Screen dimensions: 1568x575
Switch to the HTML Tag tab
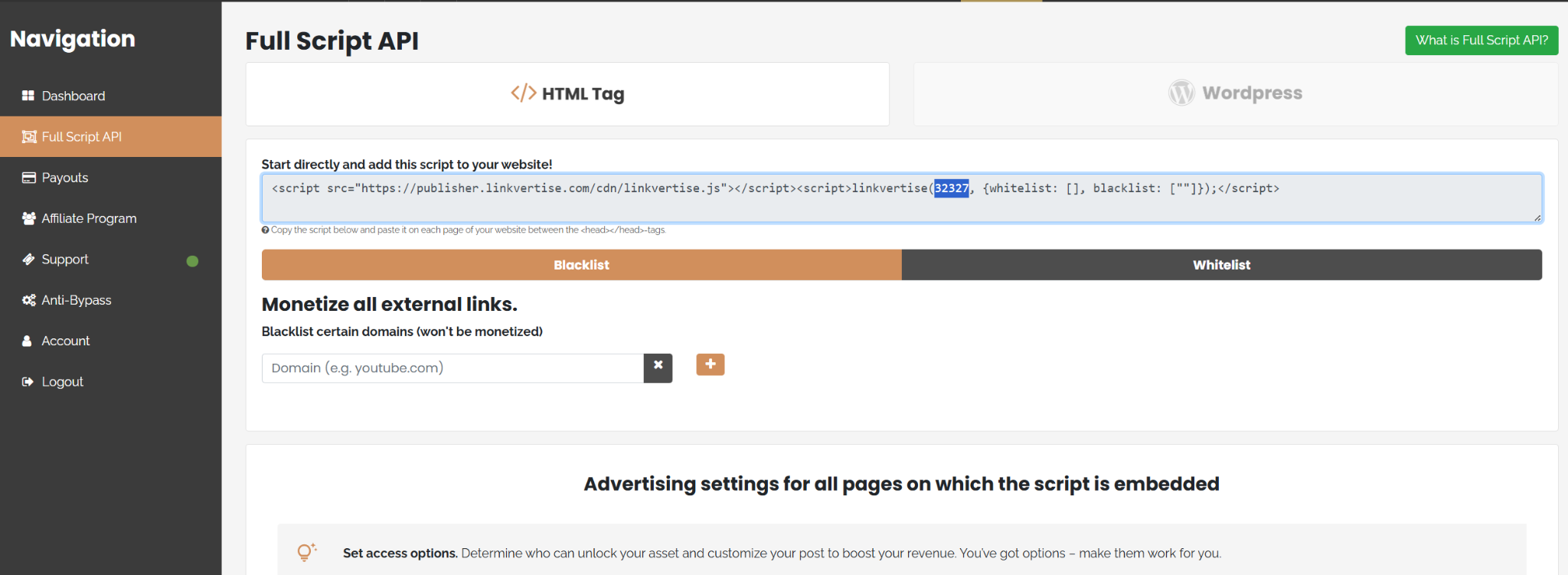click(x=567, y=94)
